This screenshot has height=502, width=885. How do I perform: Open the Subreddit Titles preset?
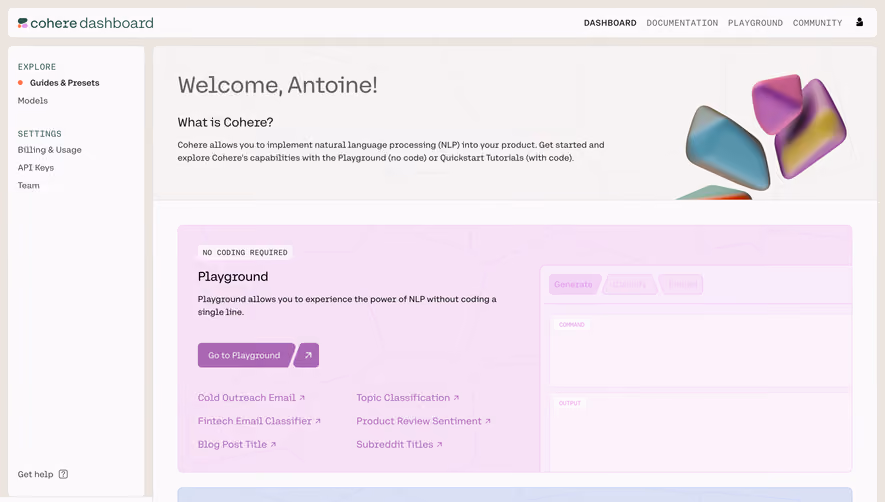pos(399,444)
